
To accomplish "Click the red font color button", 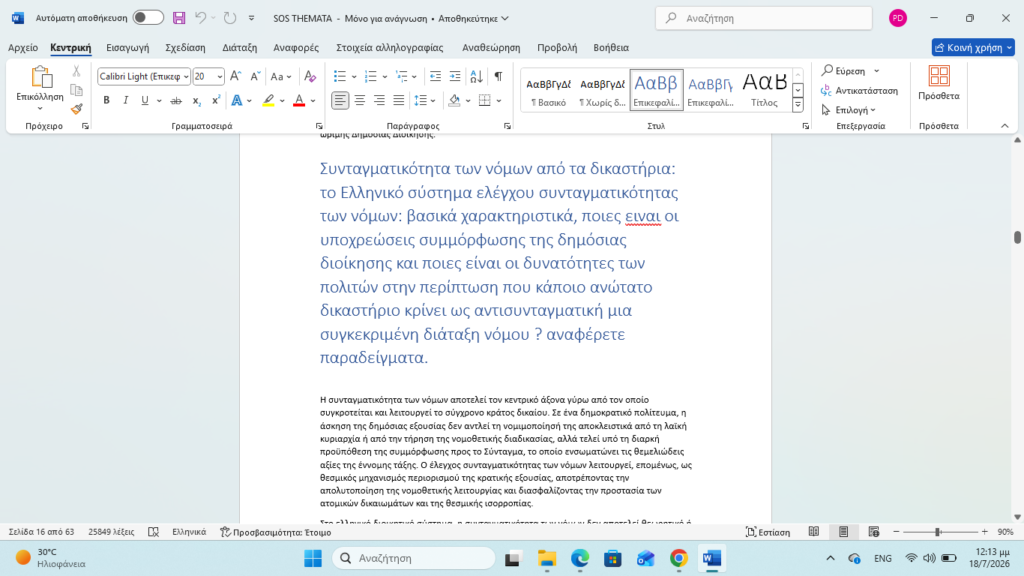I will coord(299,101).
